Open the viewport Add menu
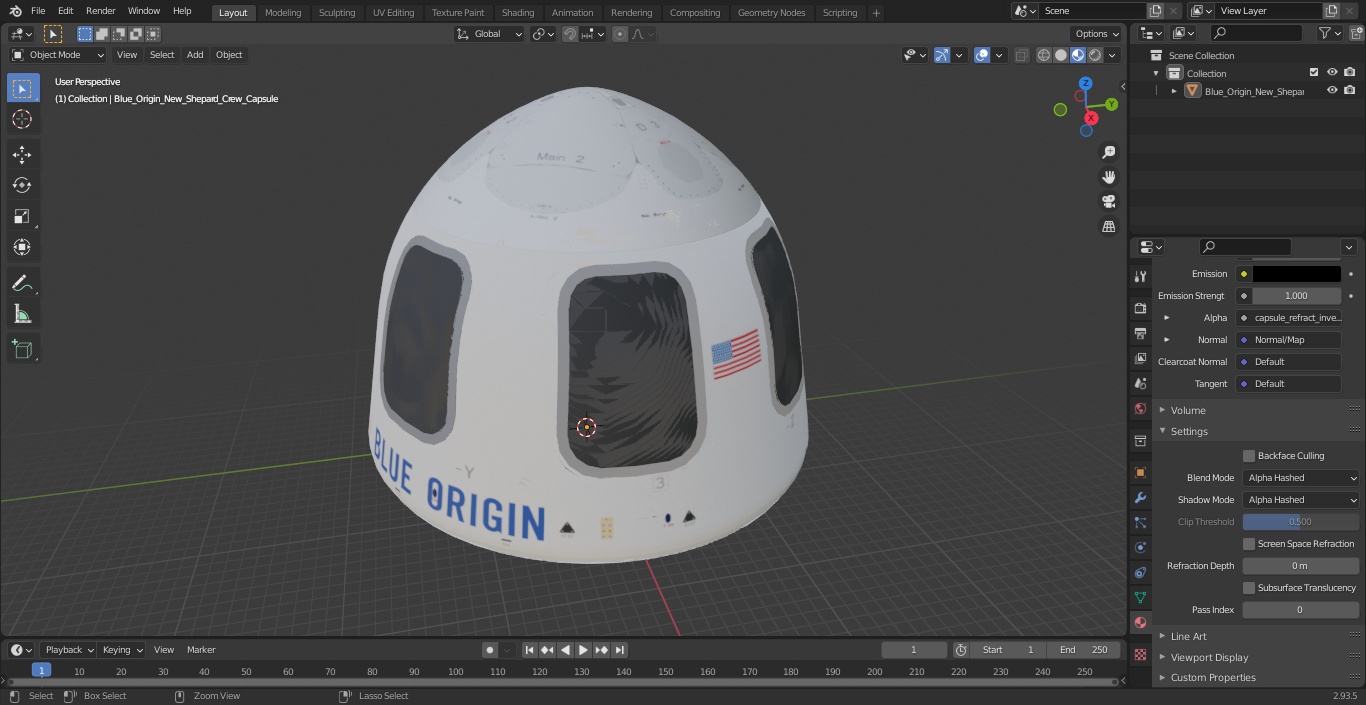The height and width of the screenshot is (705, 1366). (x=195, y=55)
